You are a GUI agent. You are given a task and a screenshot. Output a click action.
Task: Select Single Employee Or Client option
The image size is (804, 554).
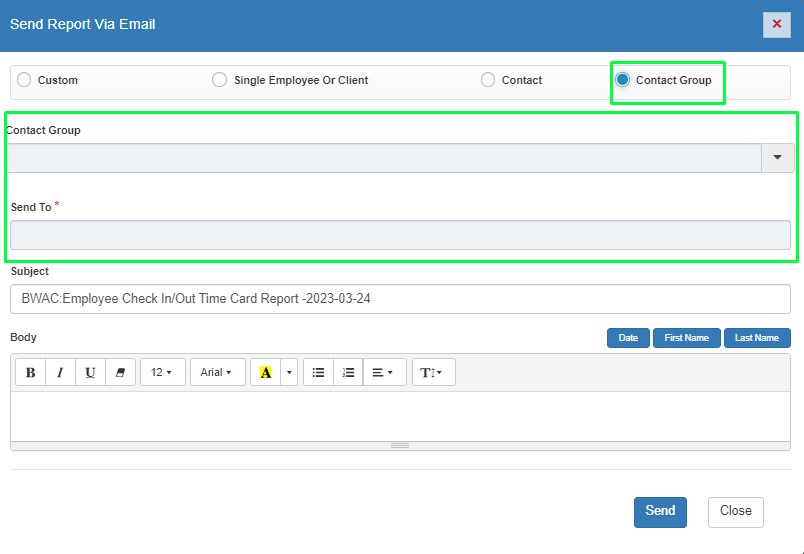pyautogui.click(x=220, y=80)
